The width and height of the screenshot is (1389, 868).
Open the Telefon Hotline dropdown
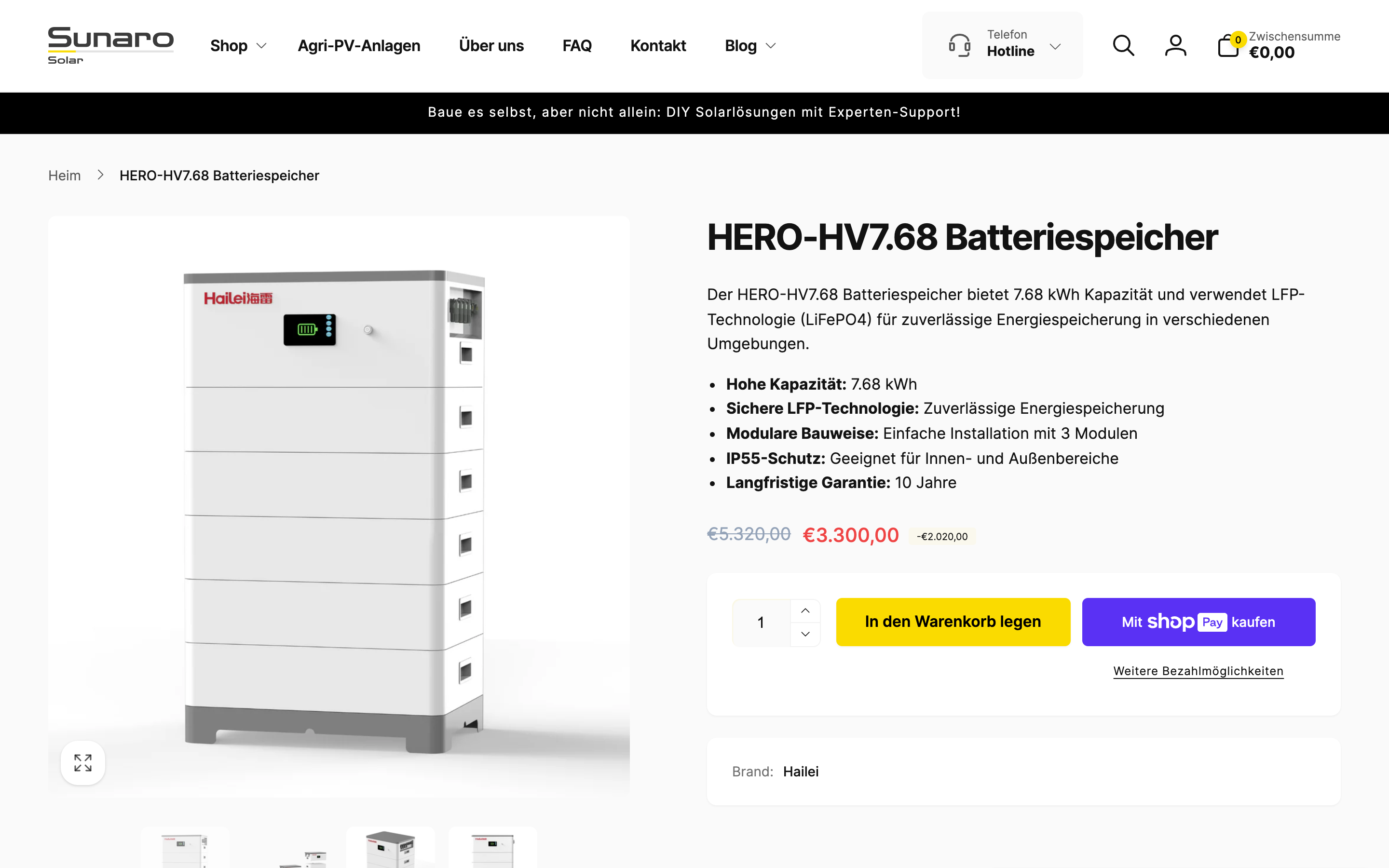(1055, 46)
